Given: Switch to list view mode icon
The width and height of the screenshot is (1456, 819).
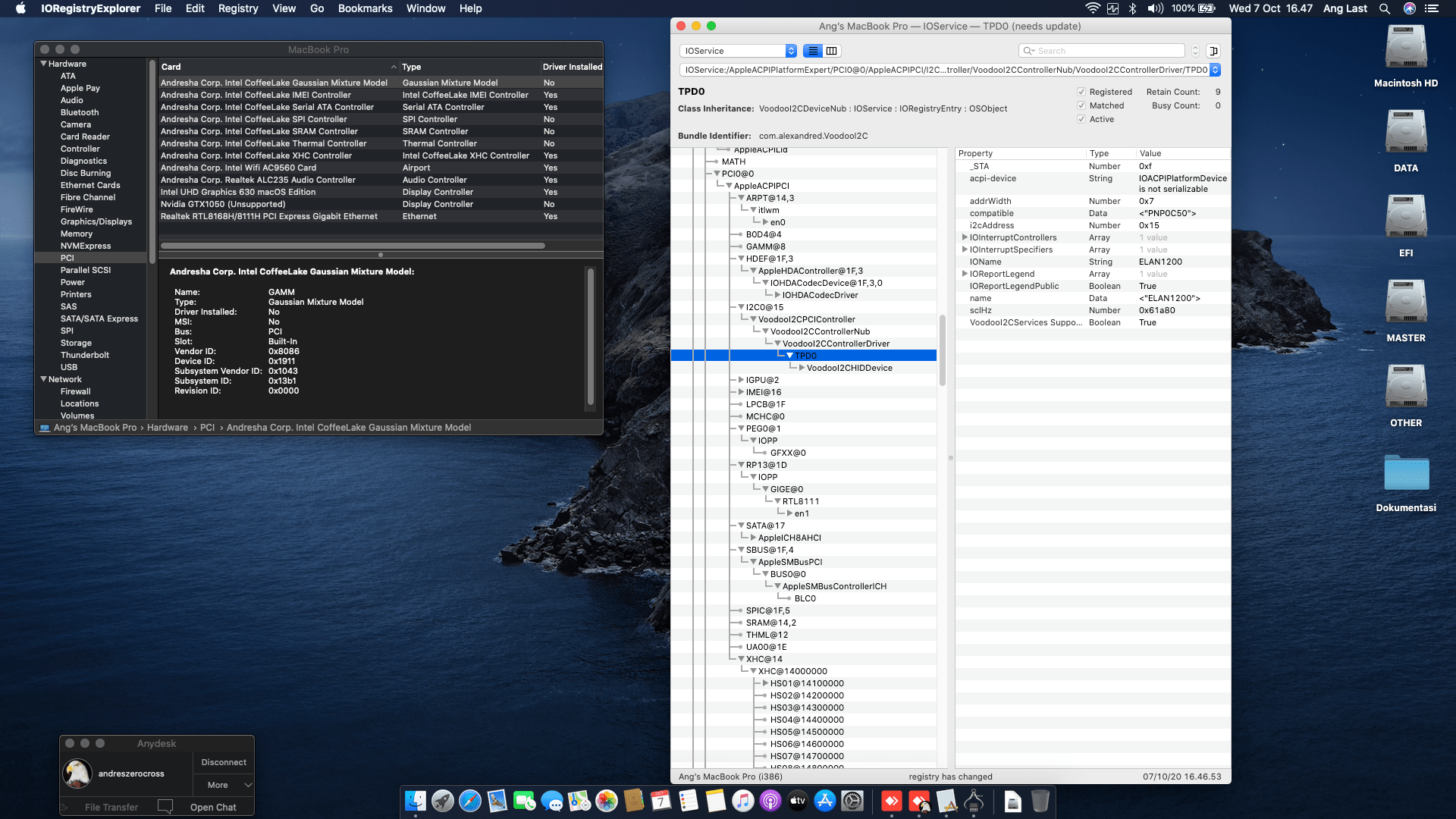Looking at the screenshot, I should (x=813, y=51).
